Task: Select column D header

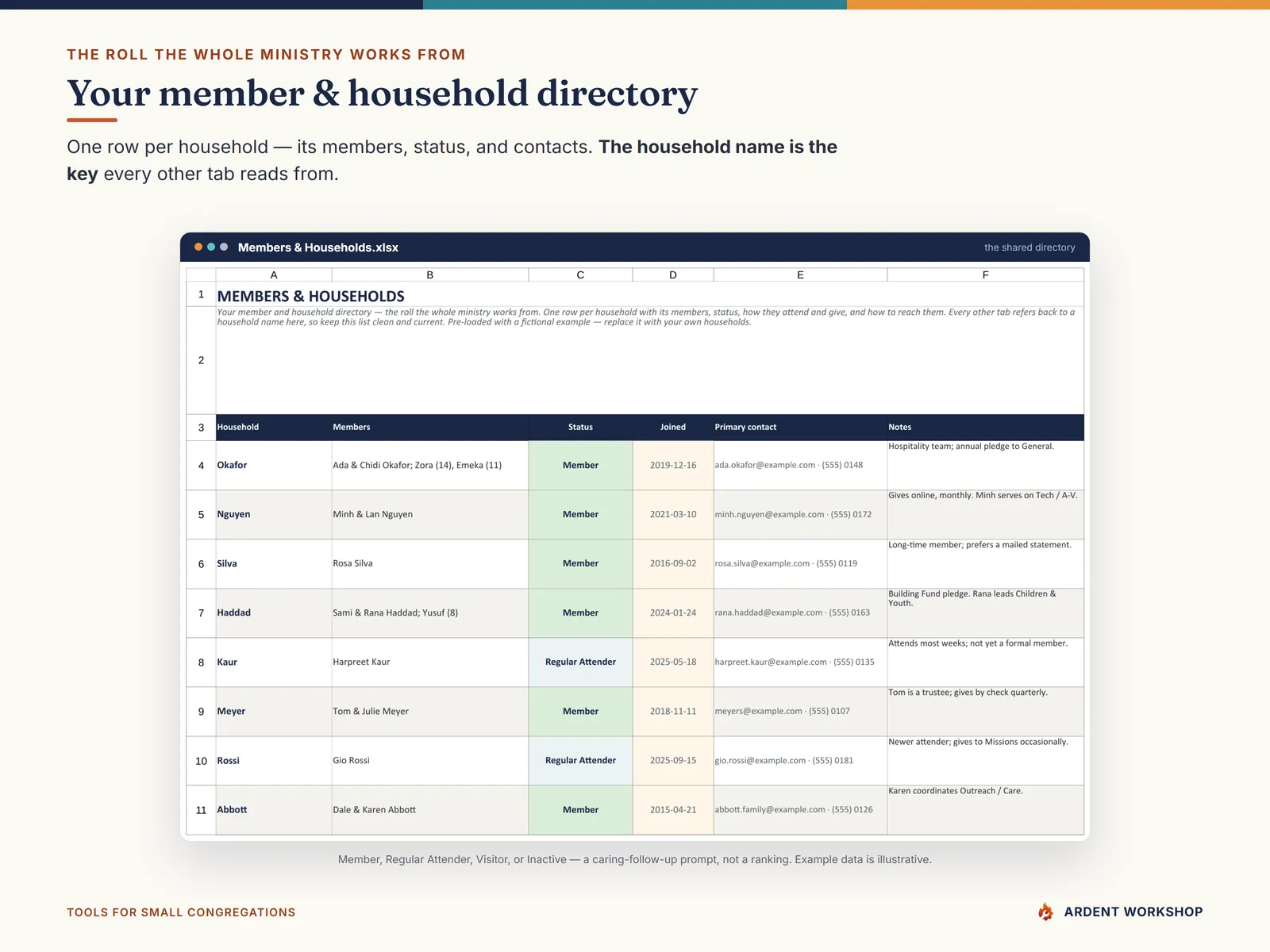Action: (673, 274)
